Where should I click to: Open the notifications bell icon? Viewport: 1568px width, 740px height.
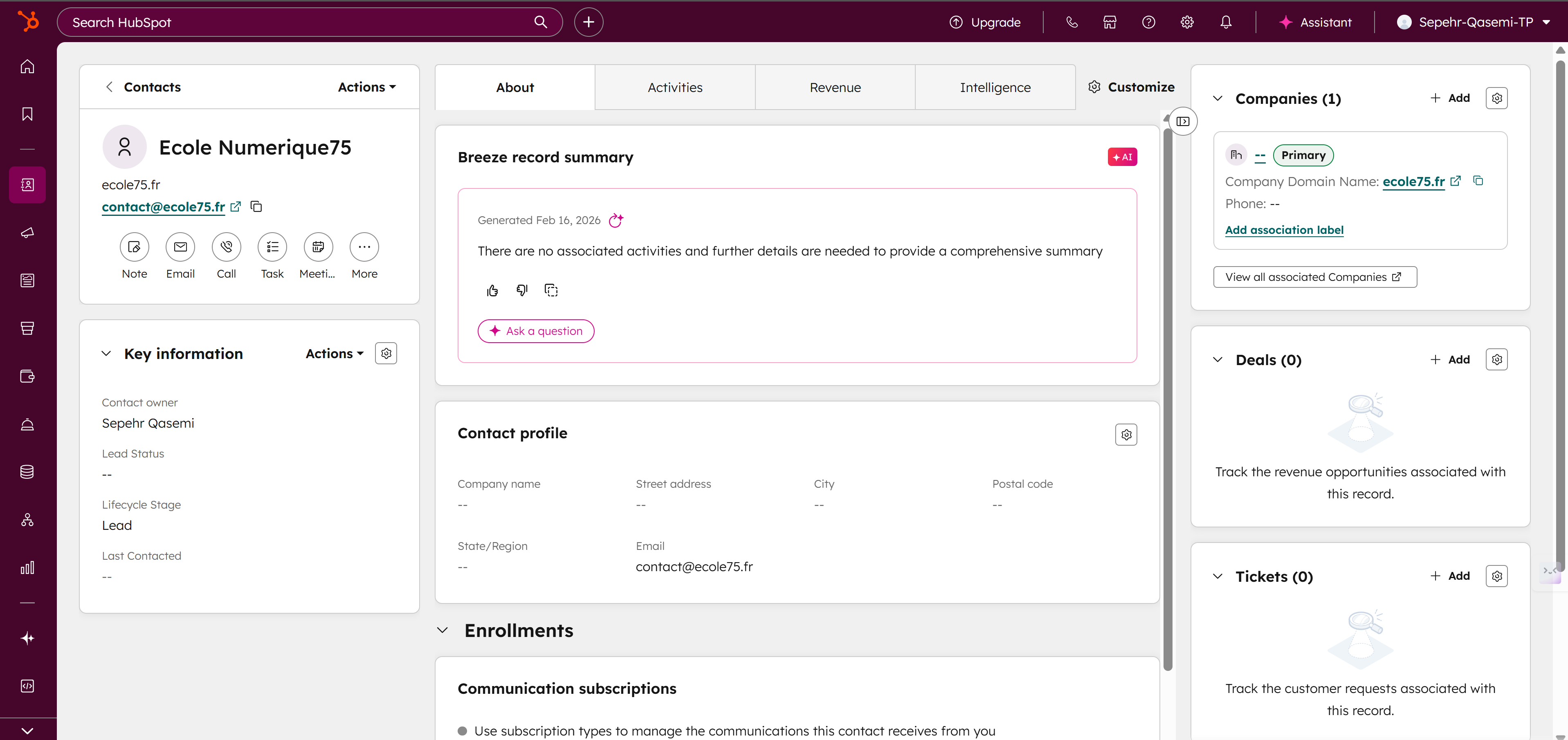coord(1225,22)
